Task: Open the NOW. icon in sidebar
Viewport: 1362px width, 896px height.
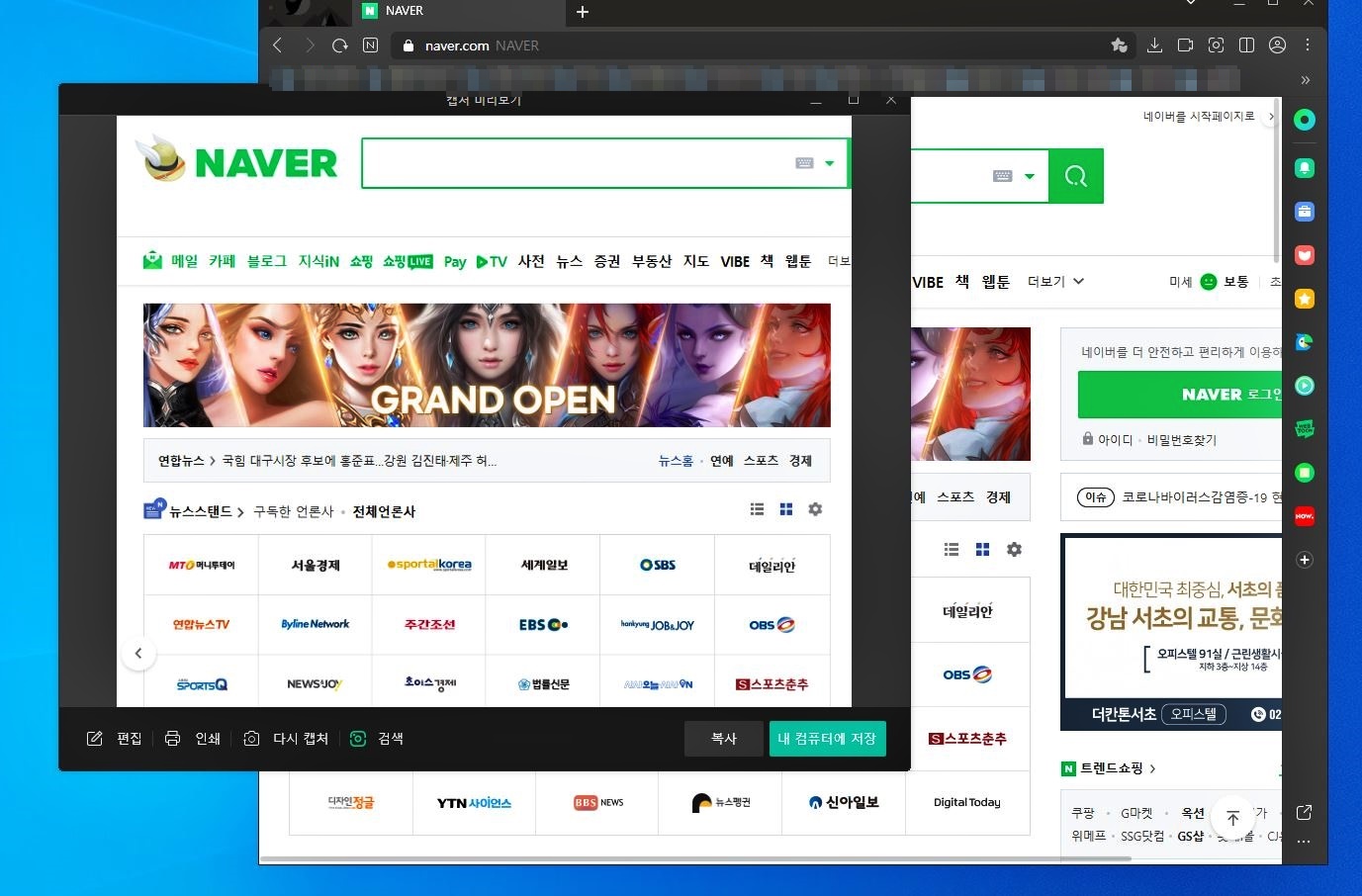Action: pyautogui.click(x=1305, y=516)
